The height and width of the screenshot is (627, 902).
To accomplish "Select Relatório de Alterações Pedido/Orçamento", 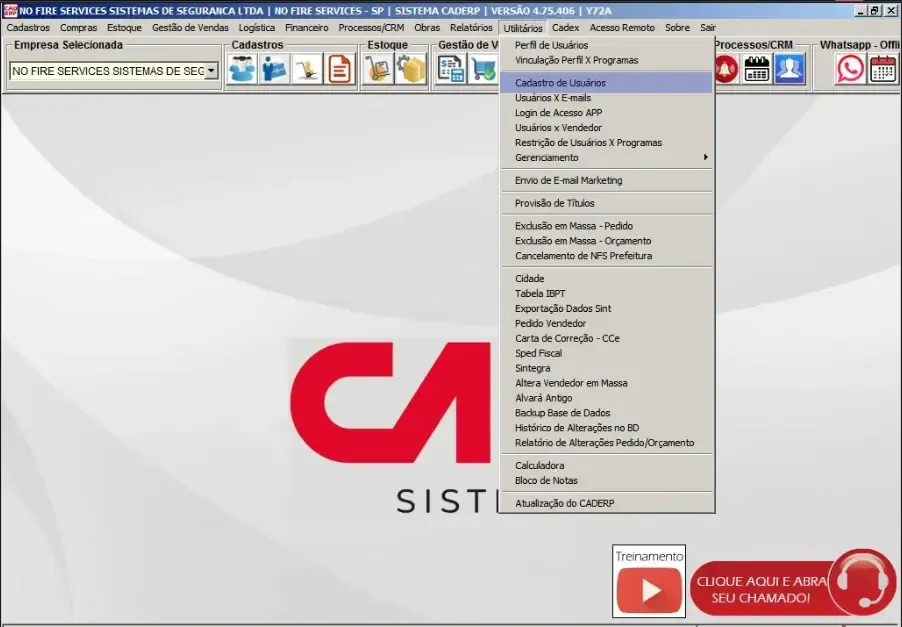I will click(607, 443).
